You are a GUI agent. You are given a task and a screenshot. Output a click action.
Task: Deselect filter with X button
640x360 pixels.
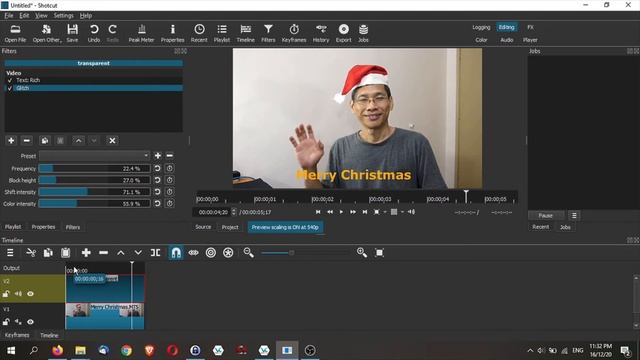click(x=112, y=140)
